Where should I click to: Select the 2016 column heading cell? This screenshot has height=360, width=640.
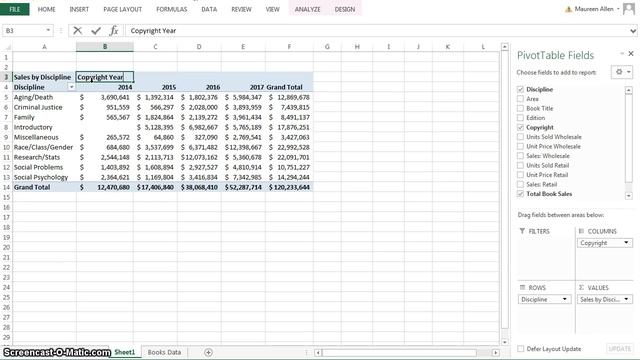point(199,87)
